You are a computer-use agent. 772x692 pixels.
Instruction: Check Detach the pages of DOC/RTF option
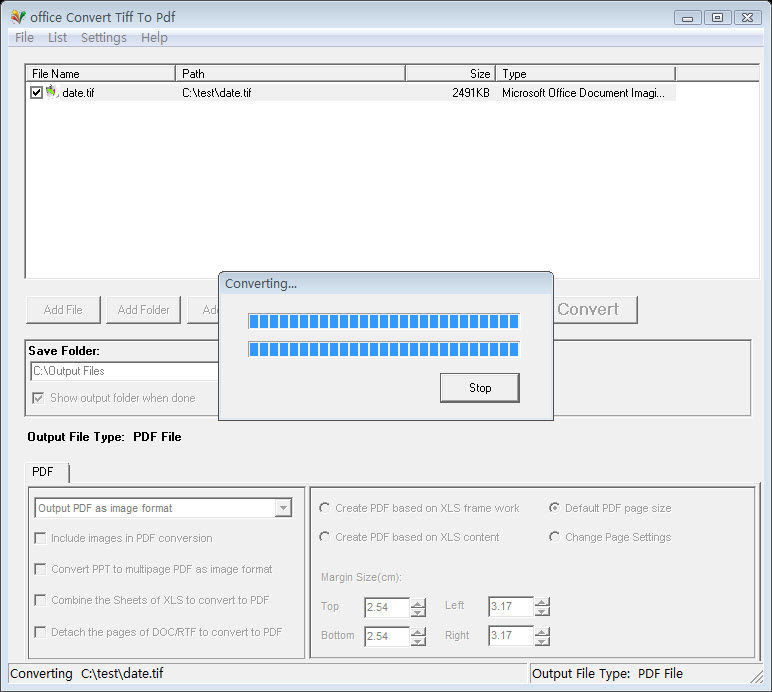pyautogui.click(x=40, y=631)
